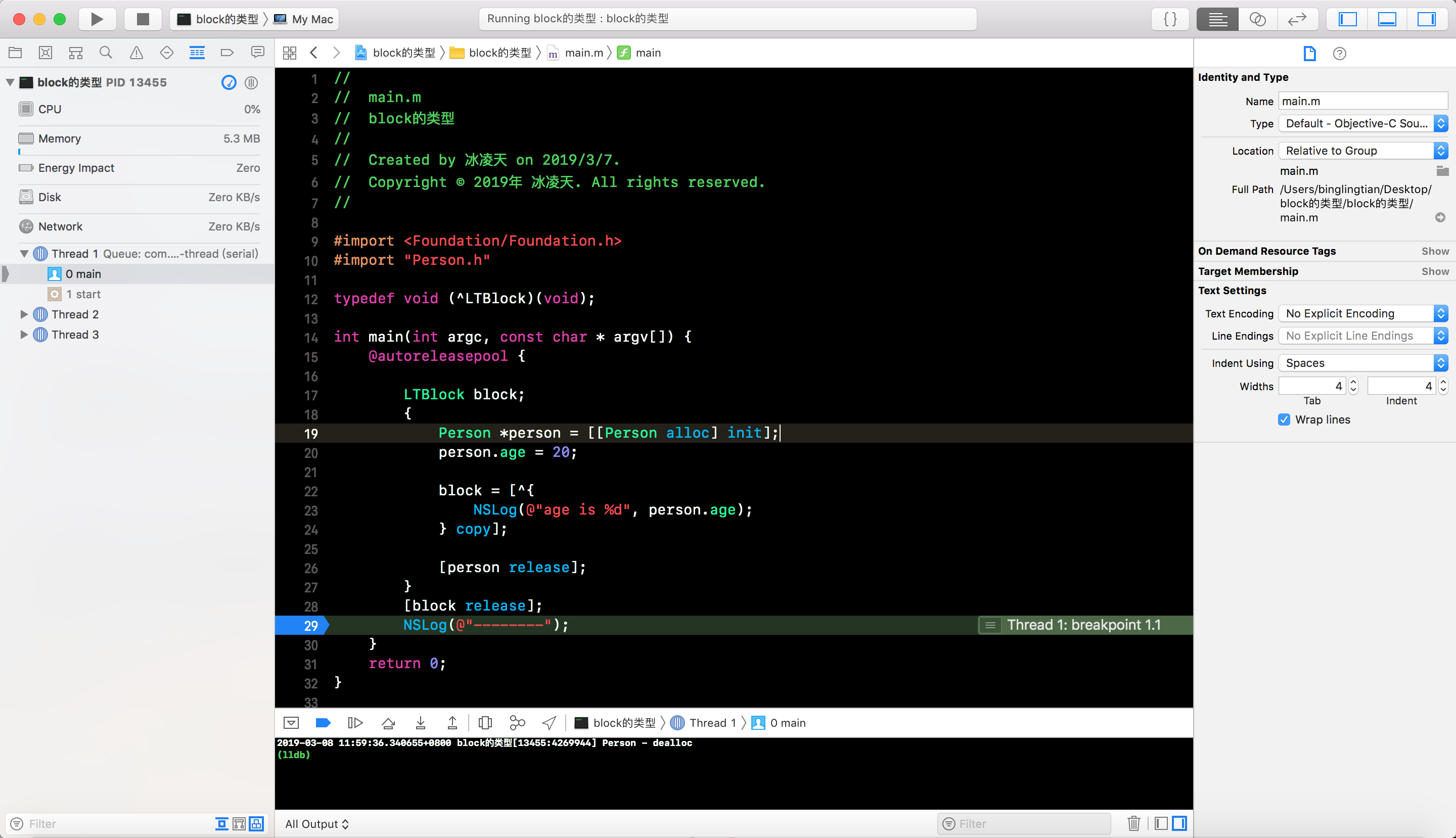The height and width of the screenshot is (838, 1456).
Task: Toggle the debug area panel button
Action: click(x=1386, y=19)
